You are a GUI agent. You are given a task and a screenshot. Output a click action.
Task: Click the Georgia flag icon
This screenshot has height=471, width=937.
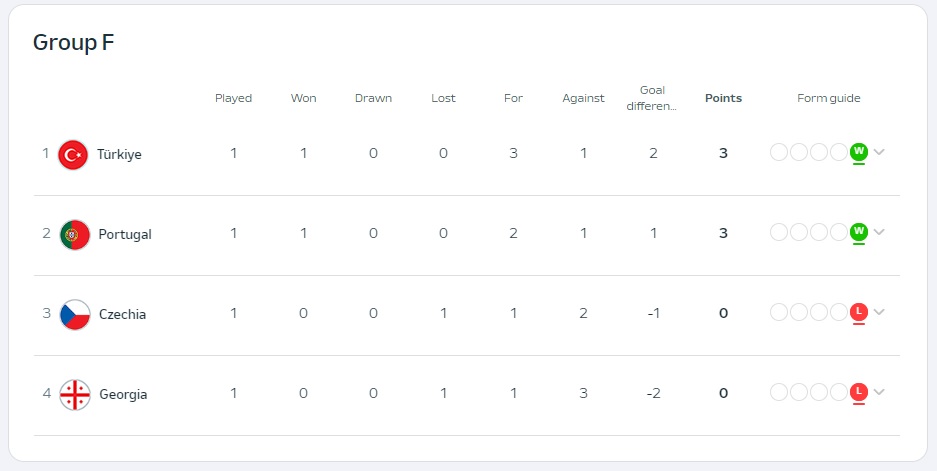pos(75,395)
